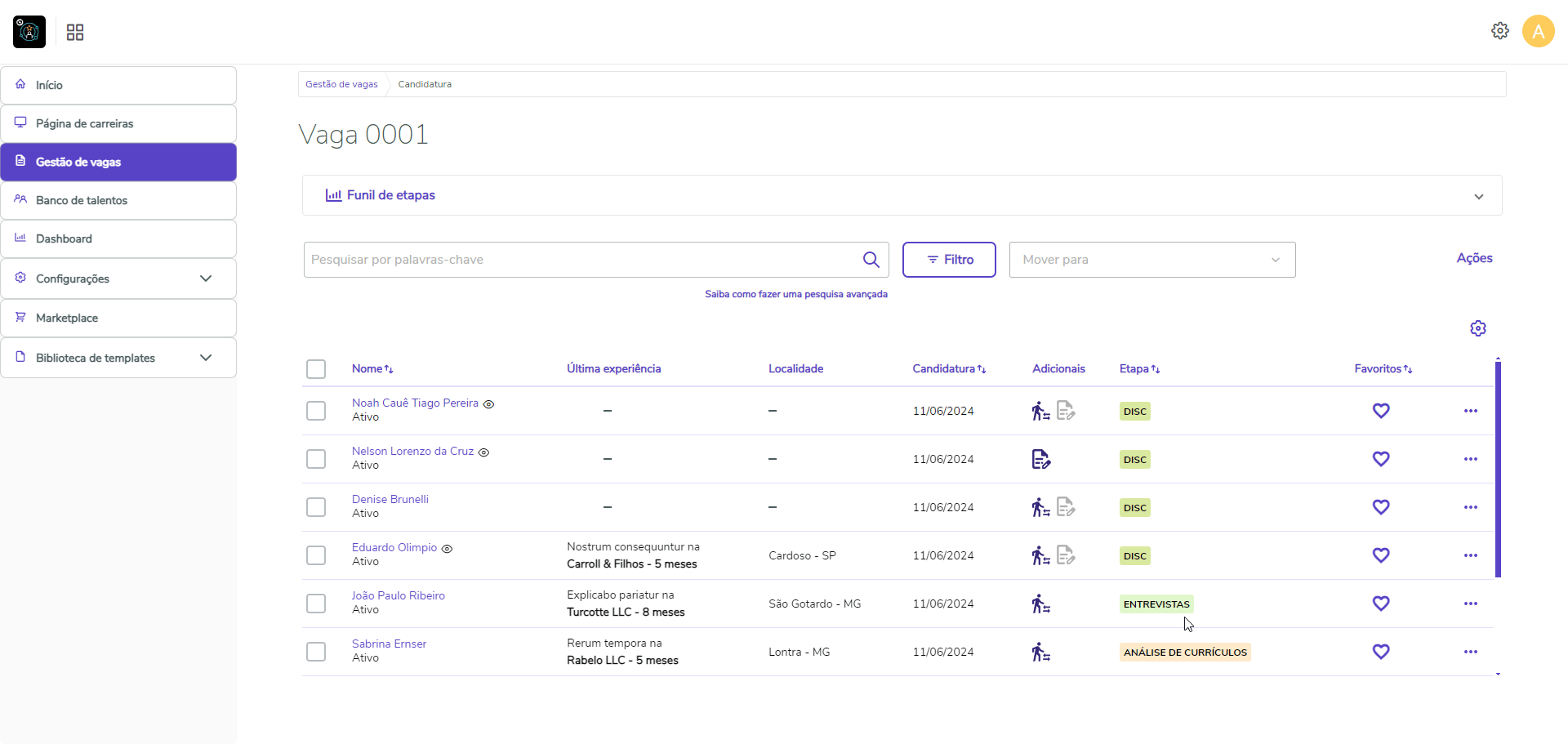The height and width of the screenshot is (744, 1568).
Task: Open 'Saiba como fazer uma pesquisa avançada' link
Action: click(795, 294)
